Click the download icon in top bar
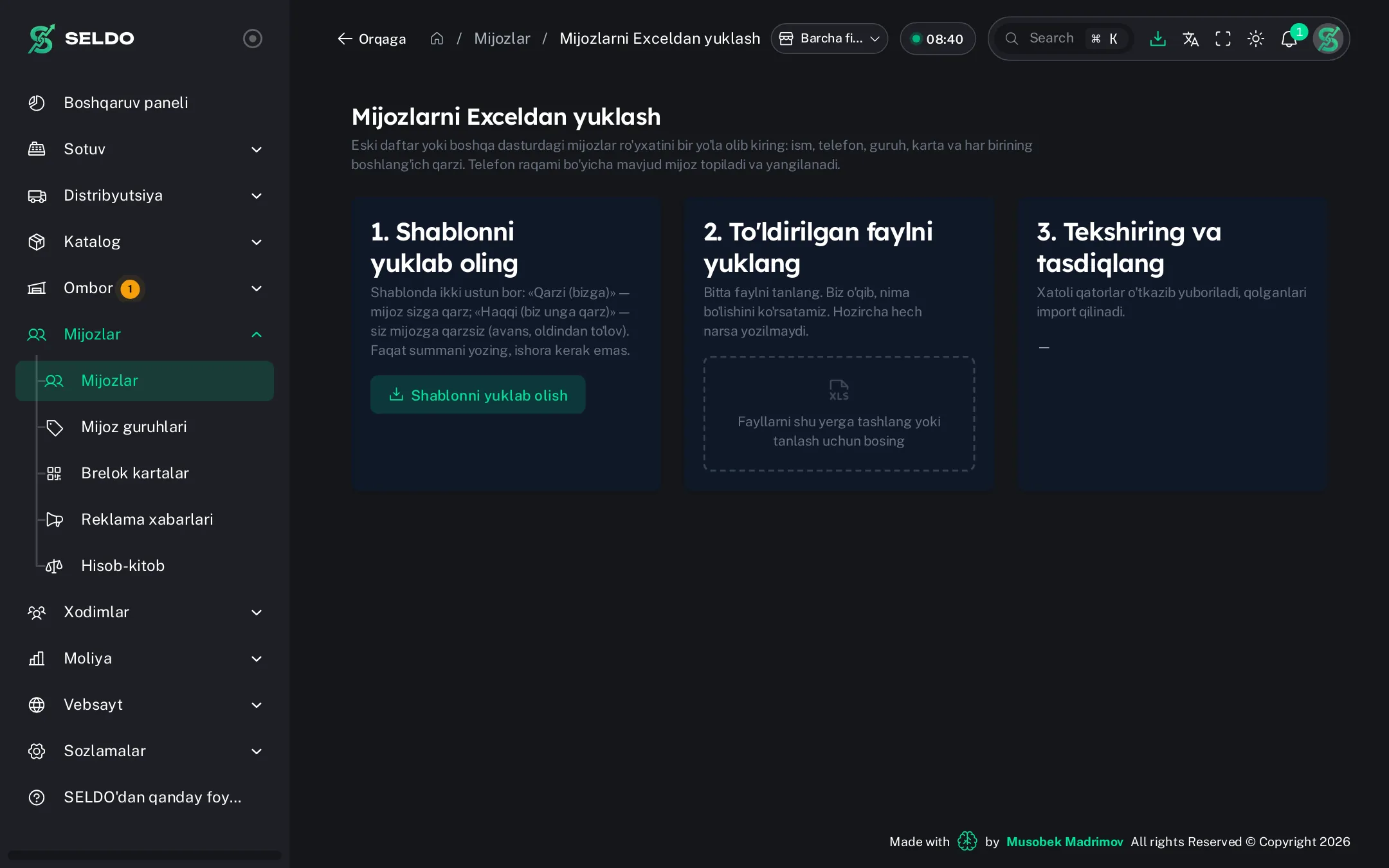This screenshot has width=1389, height=868. pyautogui.click(x=1157, y=39)
